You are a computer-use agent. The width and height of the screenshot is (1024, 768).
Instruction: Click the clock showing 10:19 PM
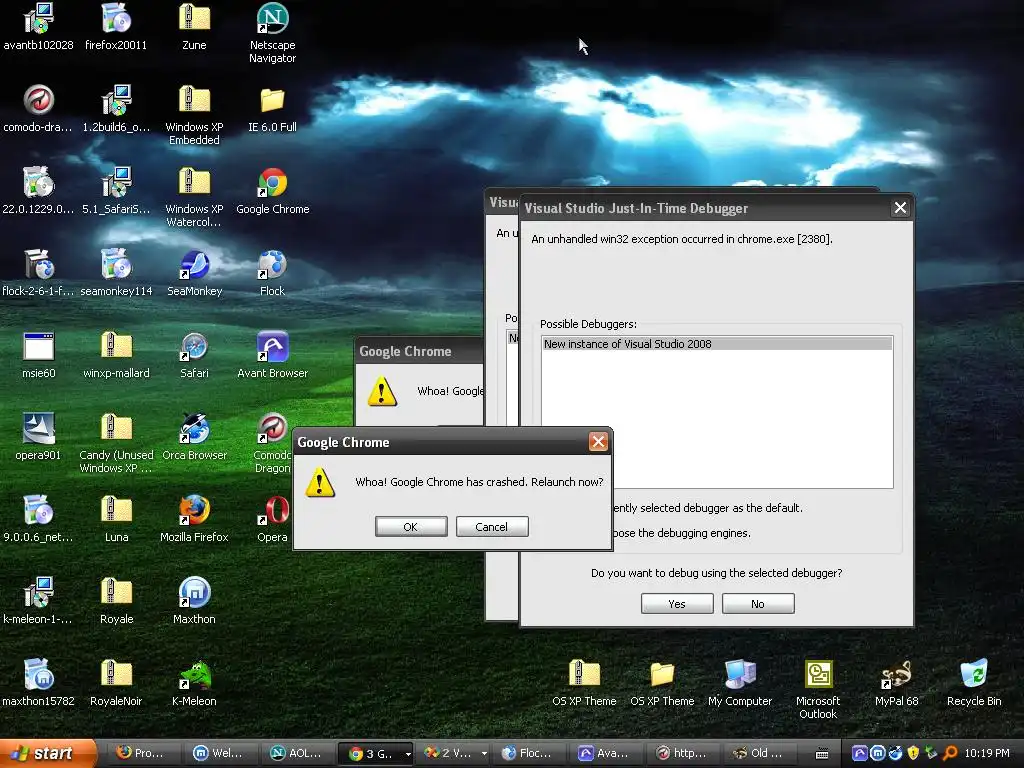[987, 753]
